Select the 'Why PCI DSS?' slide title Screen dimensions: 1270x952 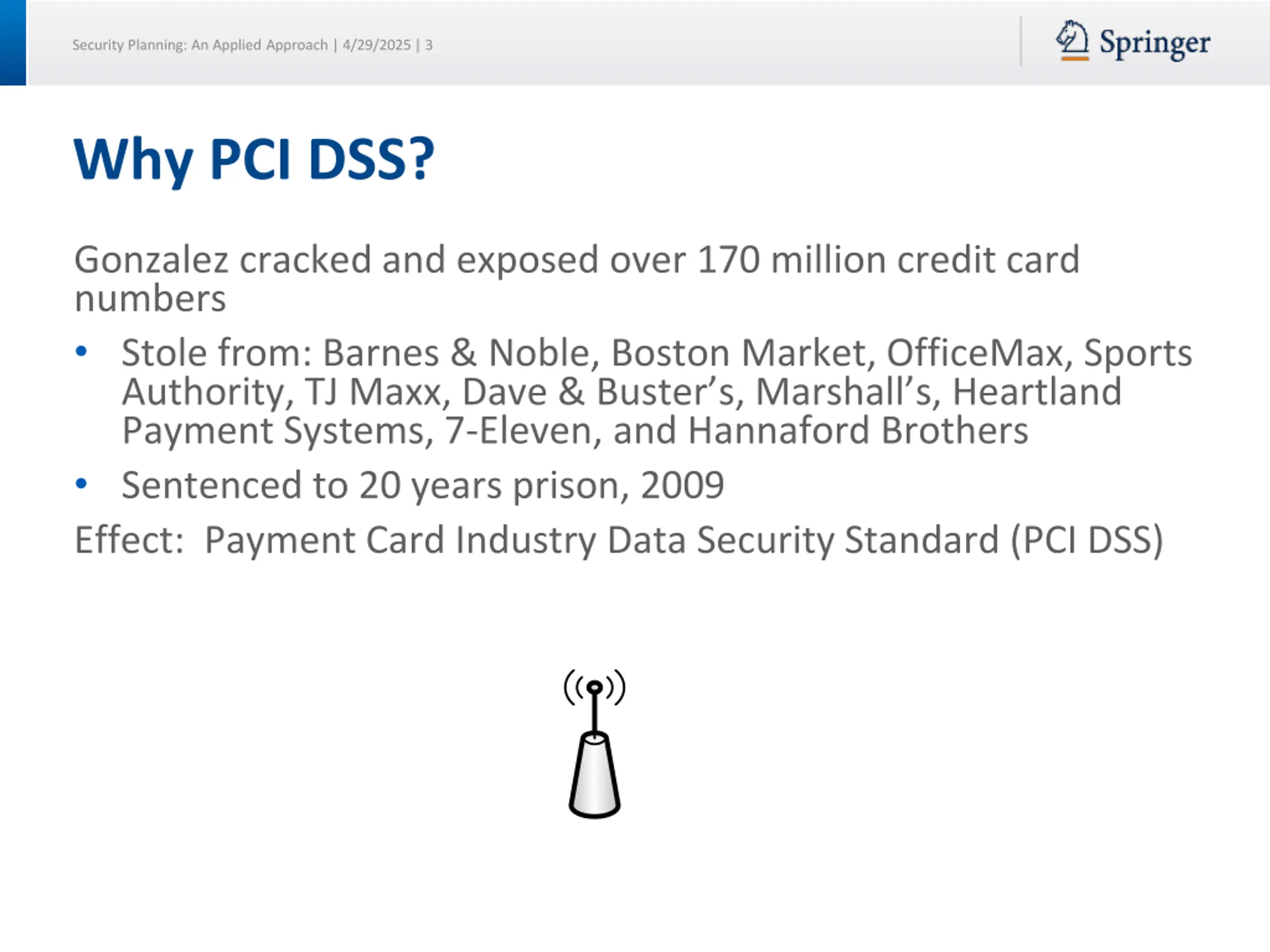[254, 159]
